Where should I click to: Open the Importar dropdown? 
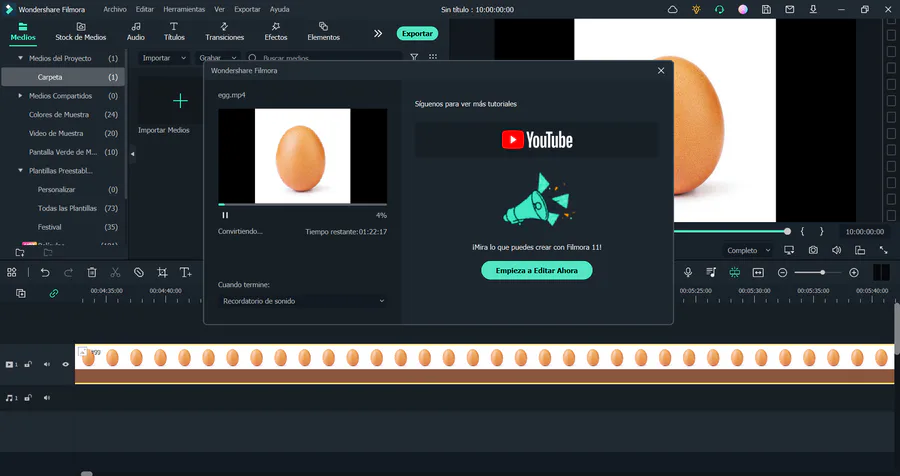click(x=164, y=58)
